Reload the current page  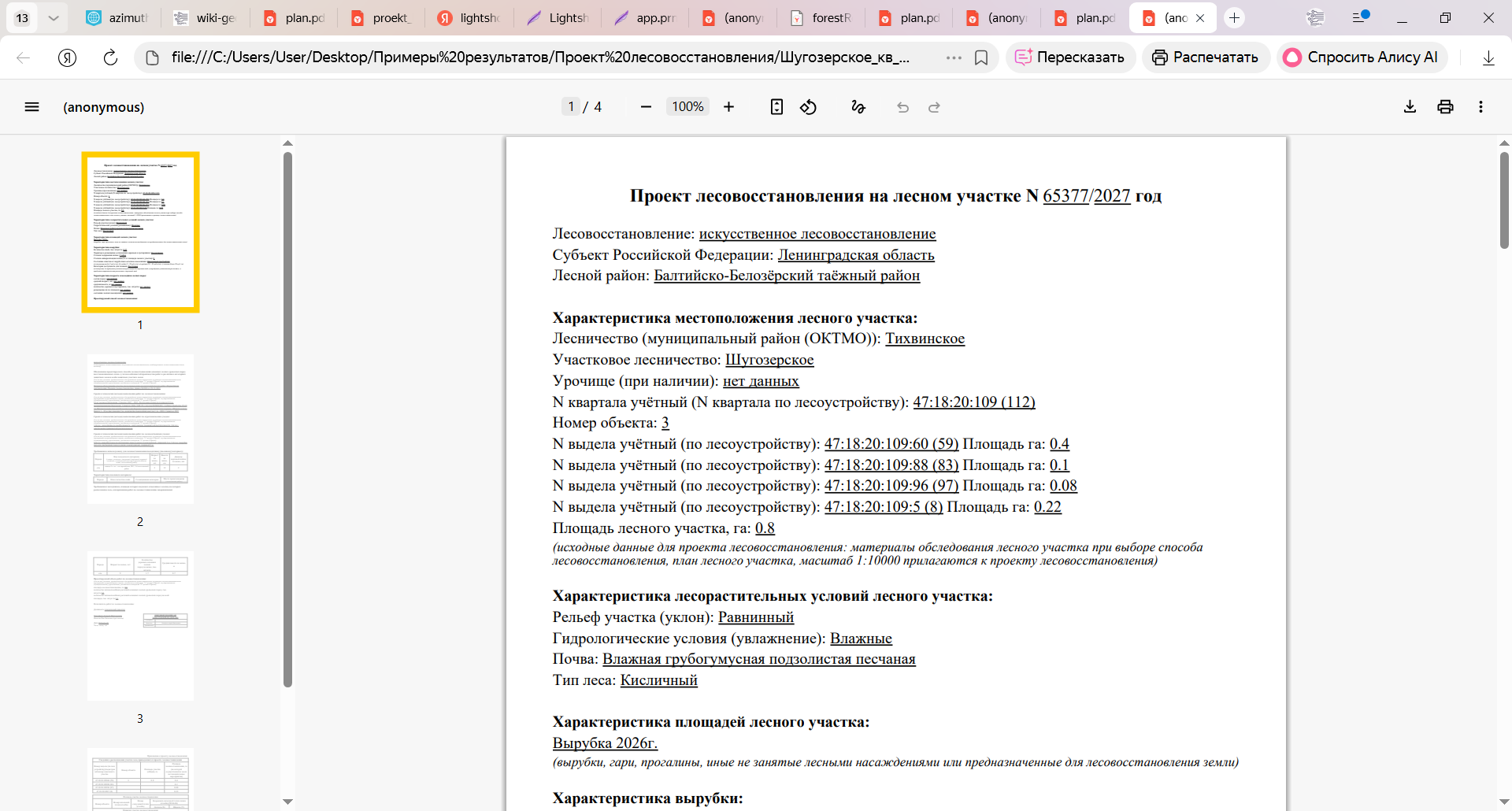click(x=110, y=57)
